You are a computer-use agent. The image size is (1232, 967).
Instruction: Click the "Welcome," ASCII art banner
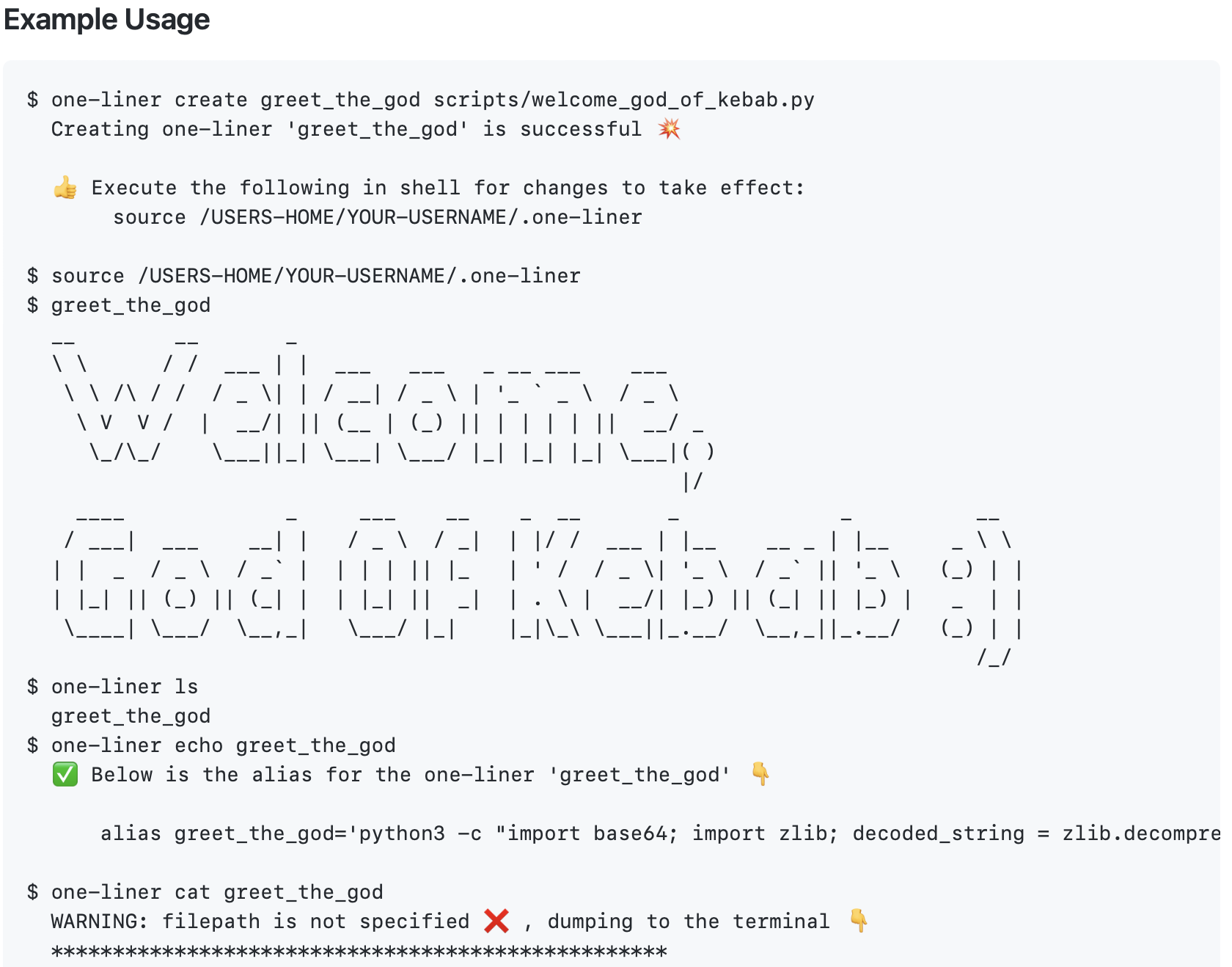click(381, 411)
